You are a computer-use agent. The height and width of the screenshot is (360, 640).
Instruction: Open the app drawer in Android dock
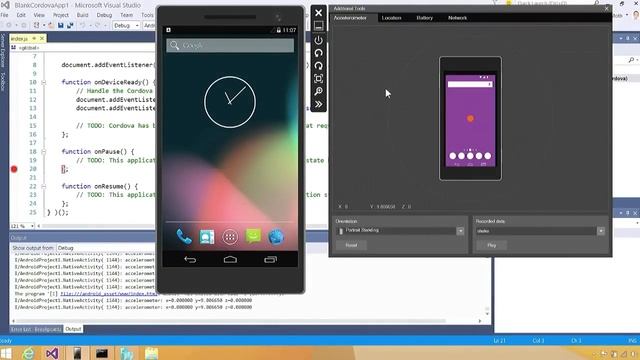230,237
